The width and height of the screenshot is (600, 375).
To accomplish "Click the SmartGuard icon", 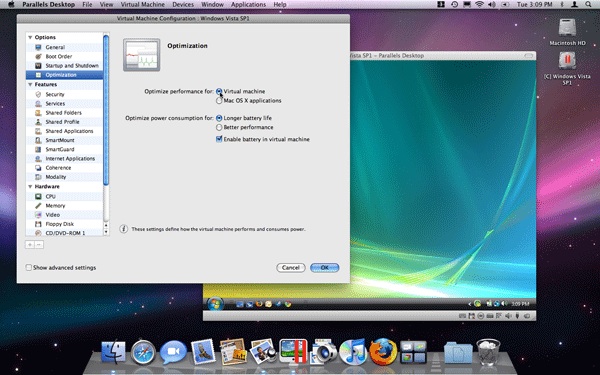I will [38, 150].
